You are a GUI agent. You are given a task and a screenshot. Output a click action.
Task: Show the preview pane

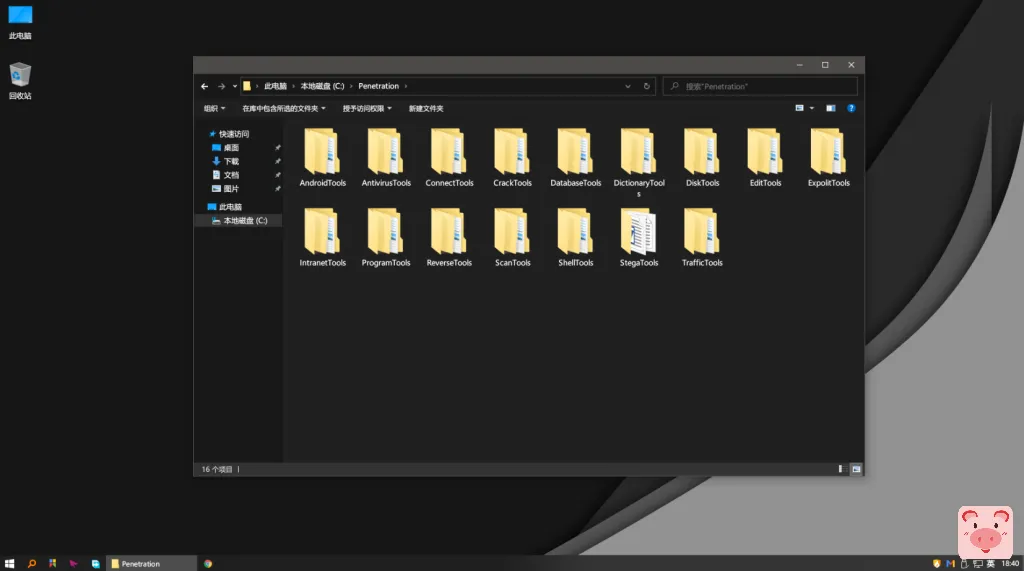pos(830,108)
